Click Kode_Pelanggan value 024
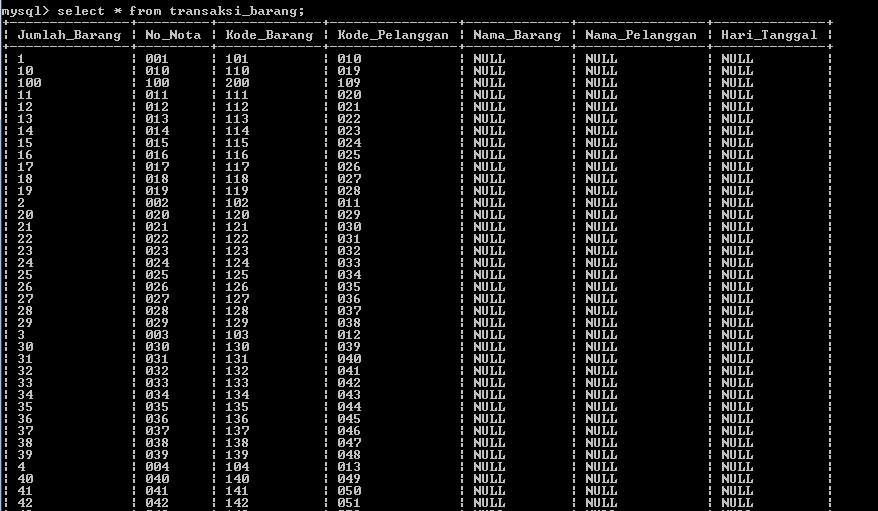The height and width of the screenshot is (511, 878). (x=349, y=143)
